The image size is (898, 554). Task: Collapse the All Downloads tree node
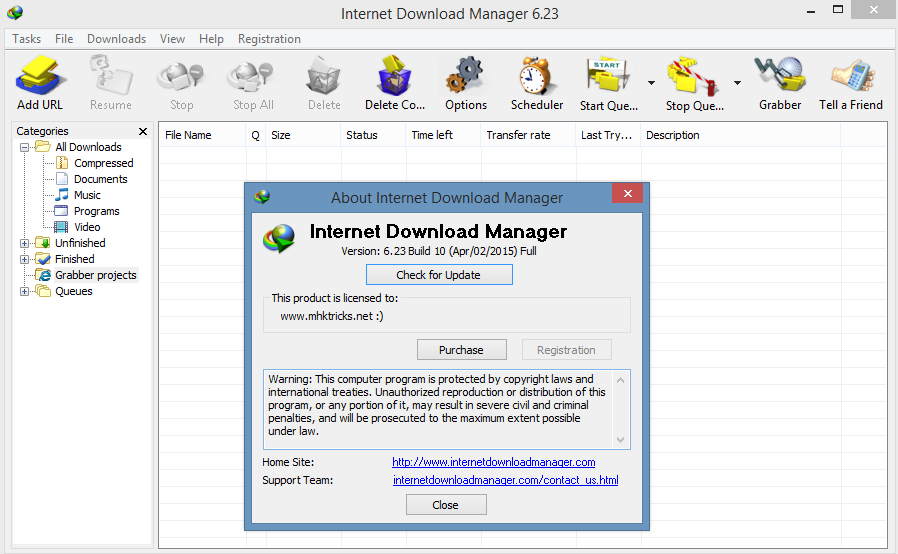coord(24,147)
